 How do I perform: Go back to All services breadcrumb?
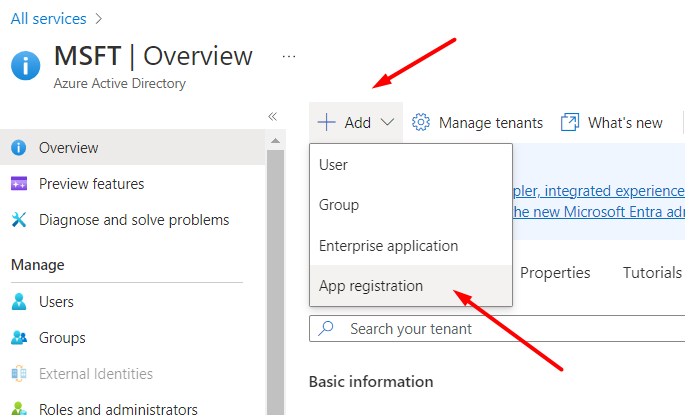(x=48, y=19)
